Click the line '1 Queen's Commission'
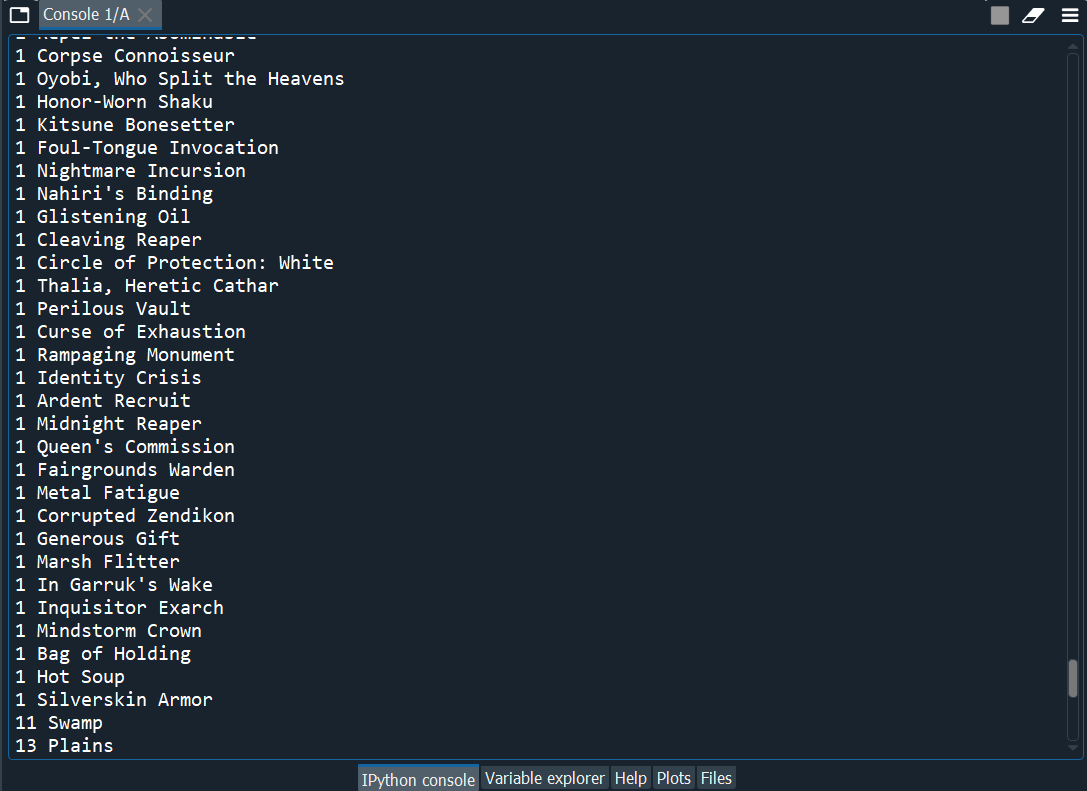 click(x=125, y=446)
